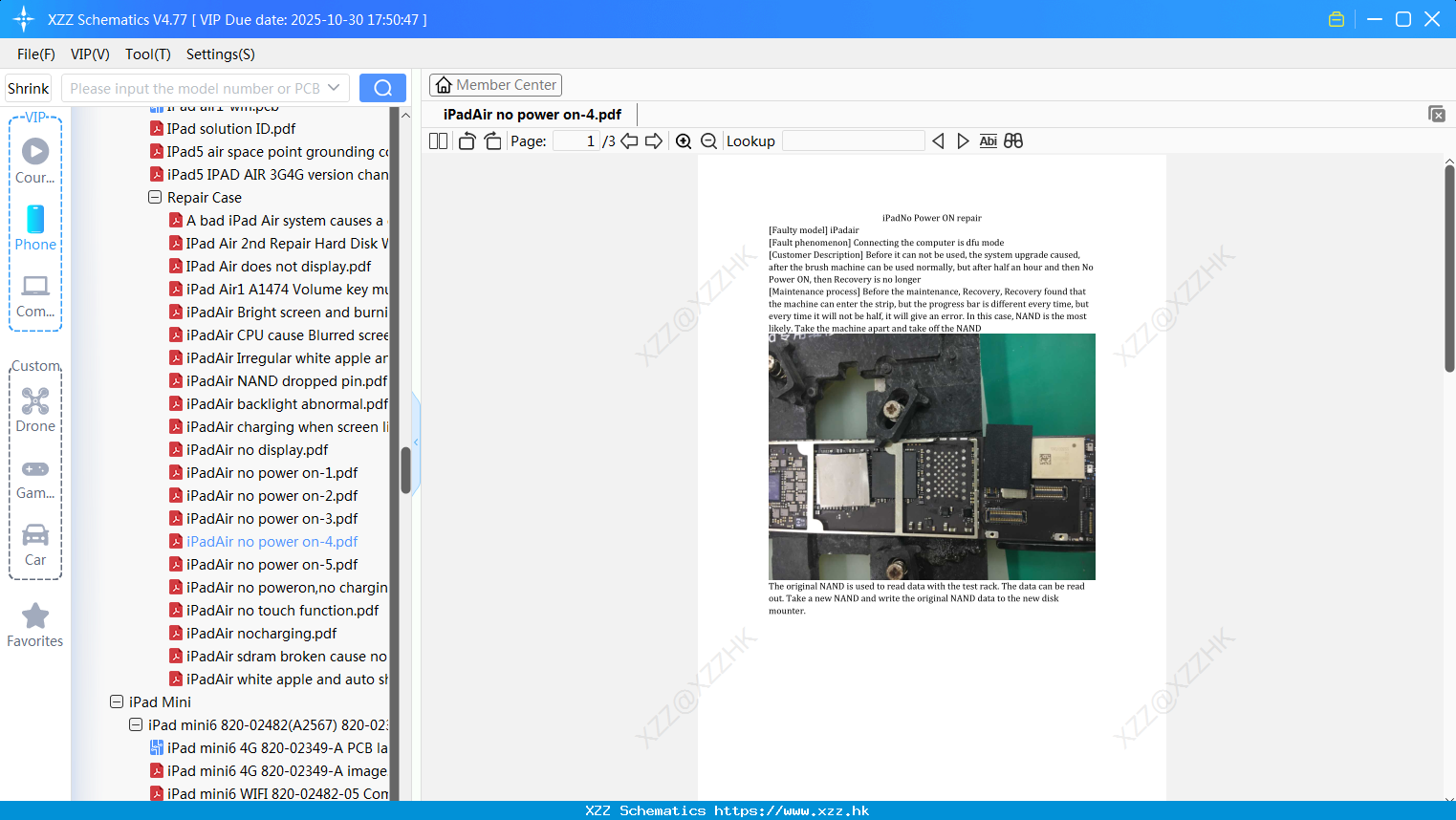
Task: Select the Car category
Action: pos(35,545)
